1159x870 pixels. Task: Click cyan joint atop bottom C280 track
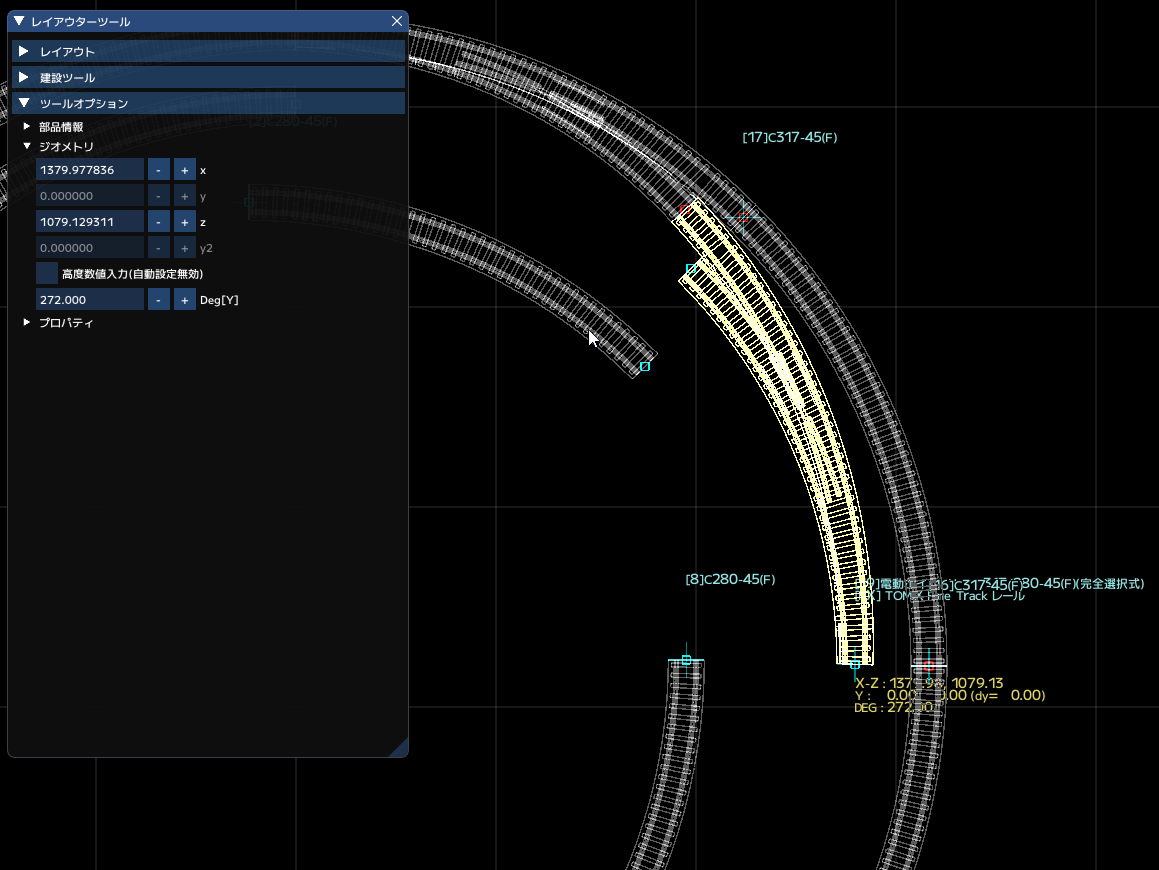(686, 660)
